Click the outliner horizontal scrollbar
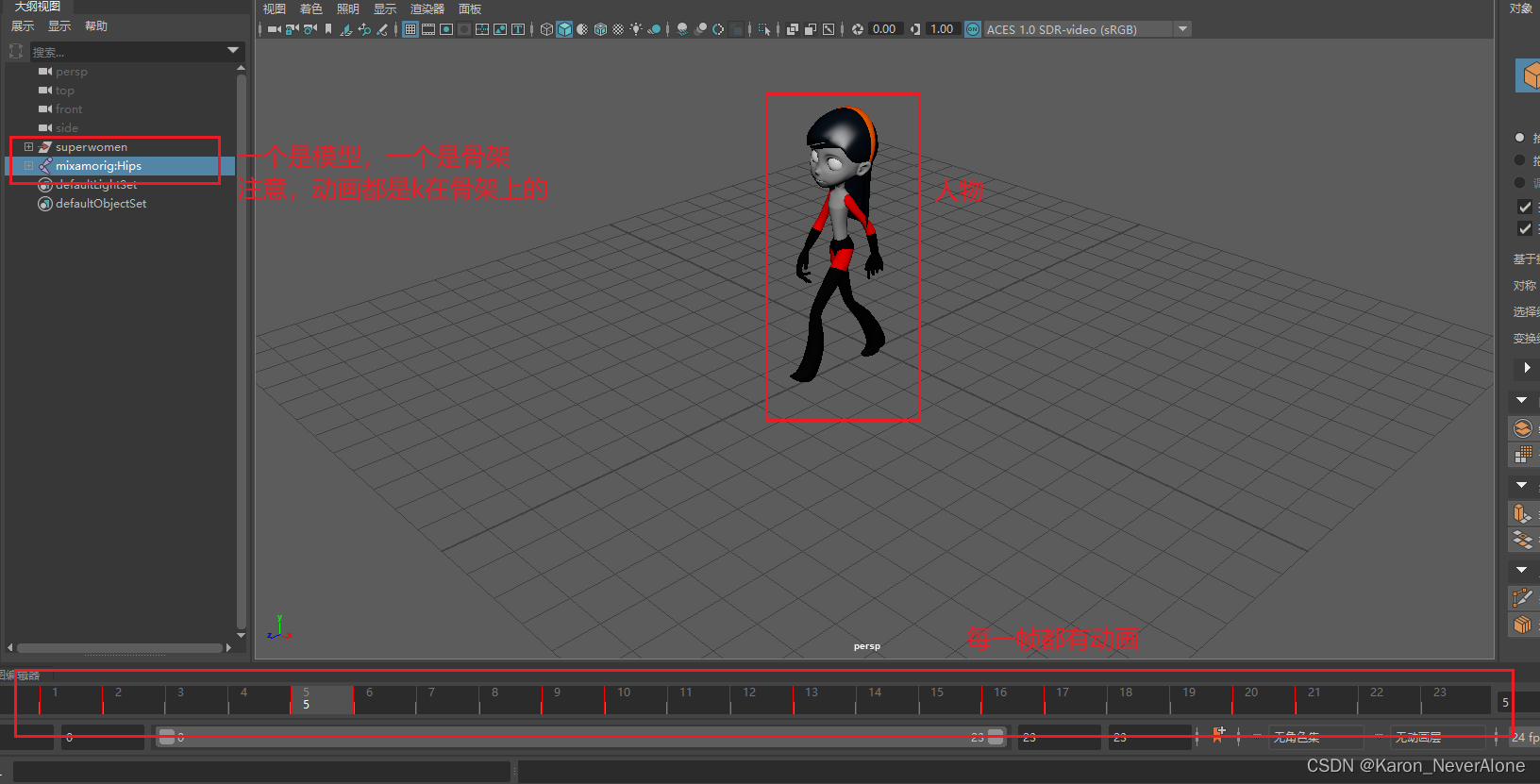 (x=120, y=648)
